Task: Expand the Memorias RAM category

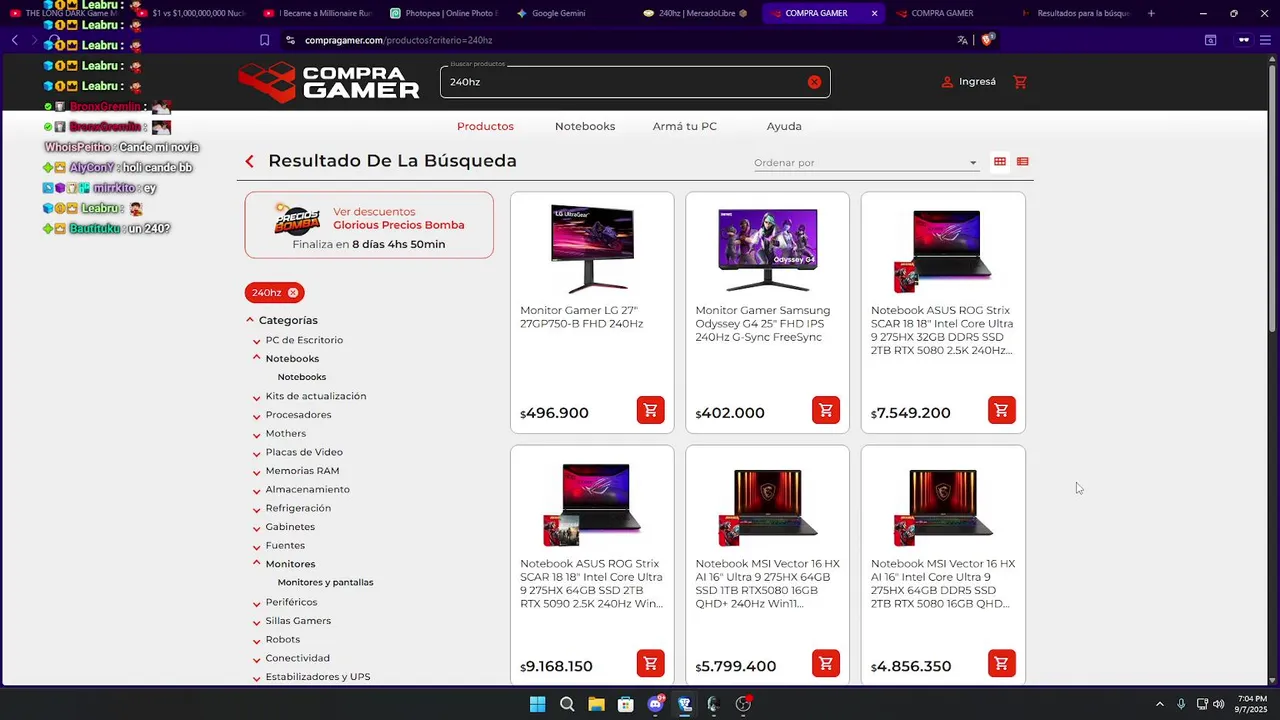Action: coord(257,472)
